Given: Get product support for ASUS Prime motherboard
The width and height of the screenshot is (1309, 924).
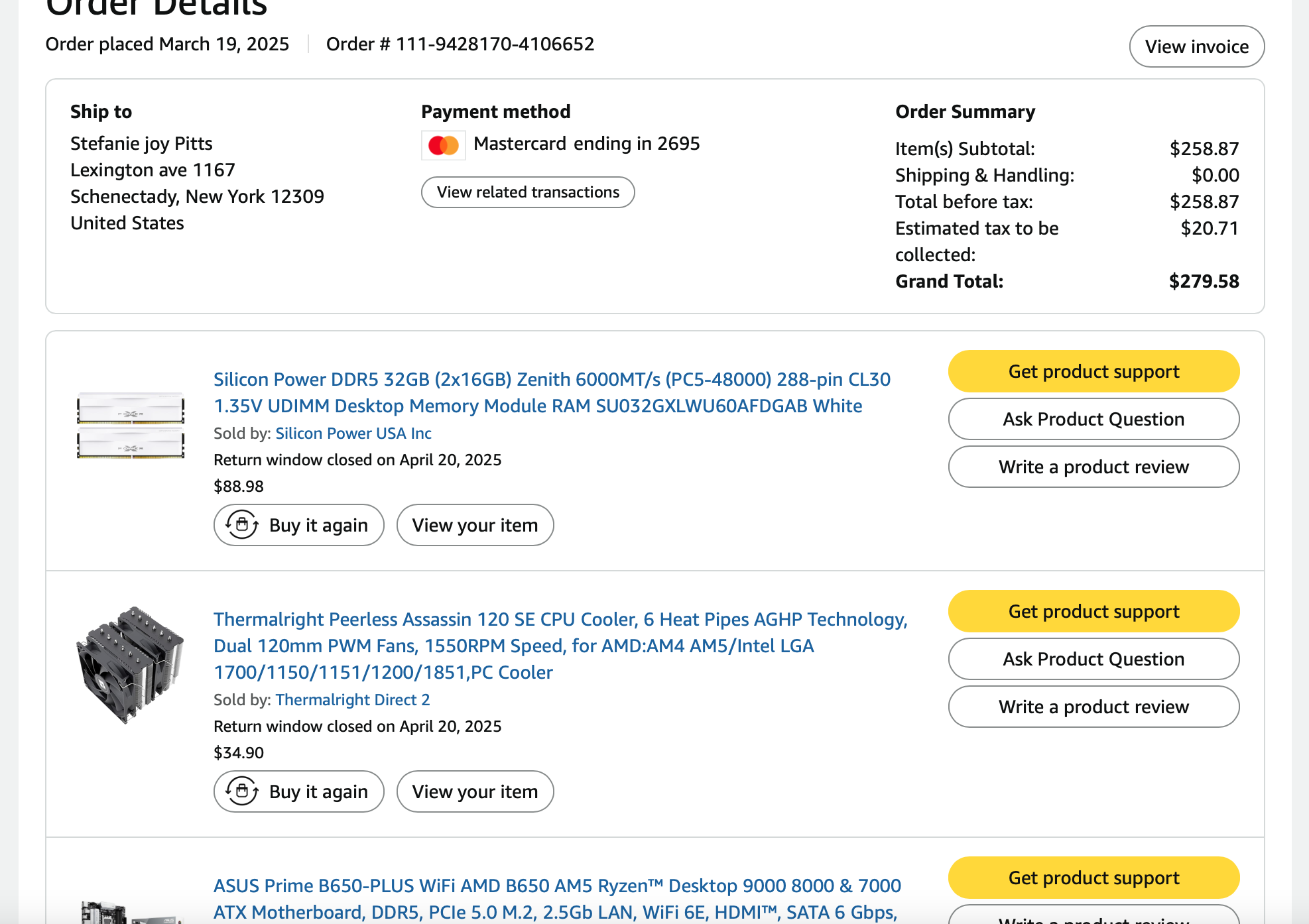Looking at the screenshot, I should 1093,878.
